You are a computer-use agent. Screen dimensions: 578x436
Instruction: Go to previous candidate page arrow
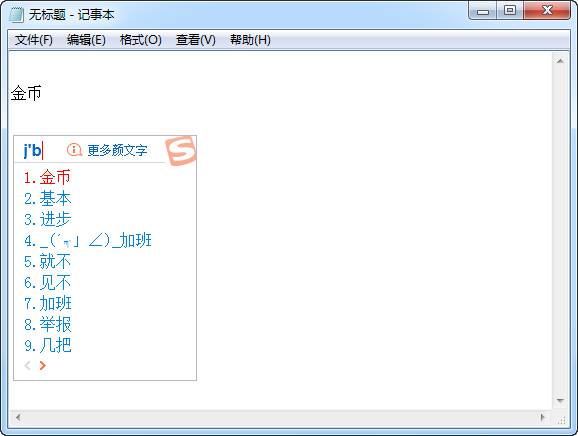(27, 365)
